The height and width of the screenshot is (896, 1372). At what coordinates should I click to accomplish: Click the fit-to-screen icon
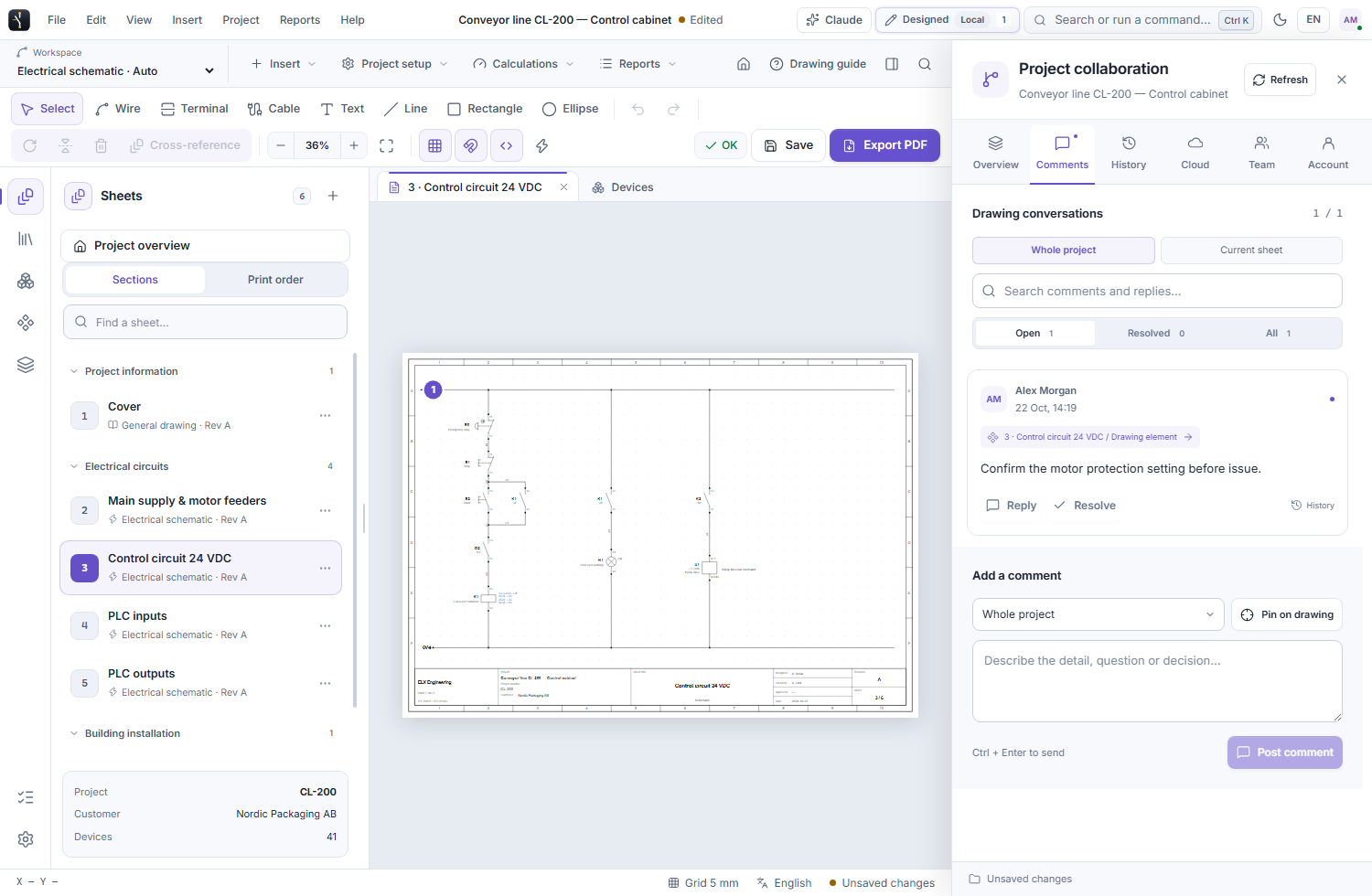pos(387,145)
